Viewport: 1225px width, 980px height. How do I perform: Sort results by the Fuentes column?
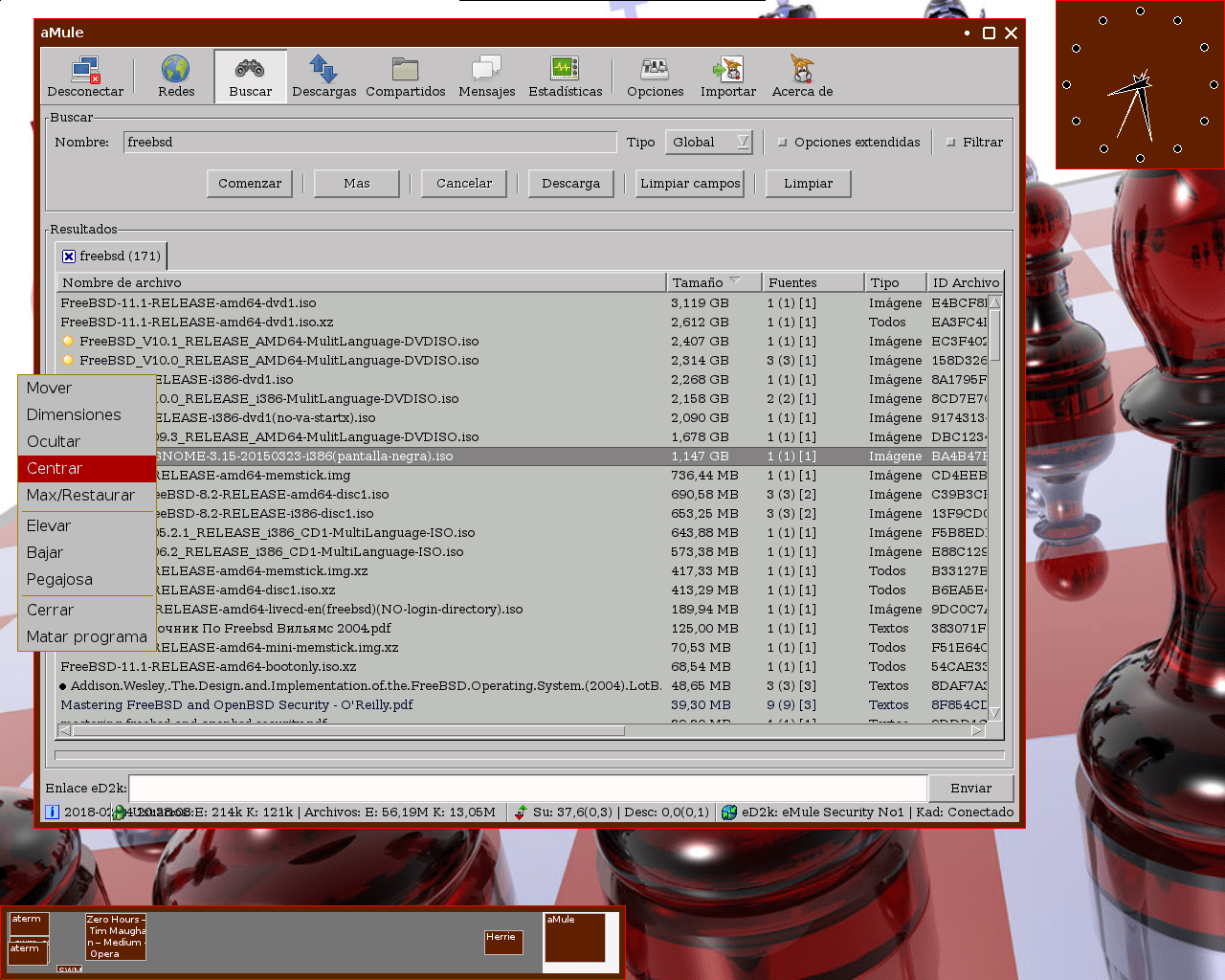point(813,282)
